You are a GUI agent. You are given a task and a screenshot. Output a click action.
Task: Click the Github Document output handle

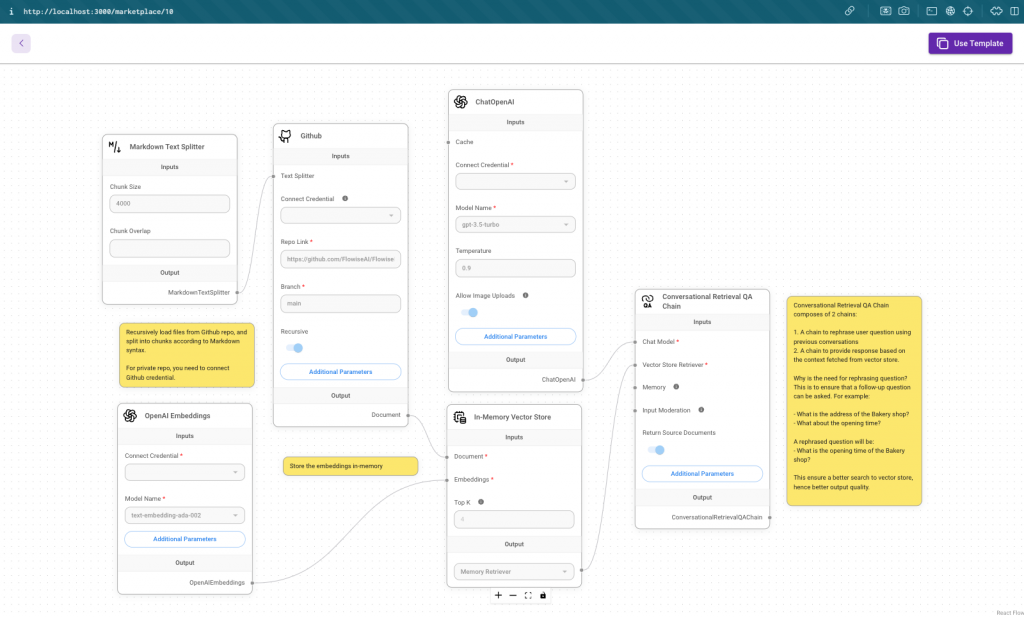[408, 415]
